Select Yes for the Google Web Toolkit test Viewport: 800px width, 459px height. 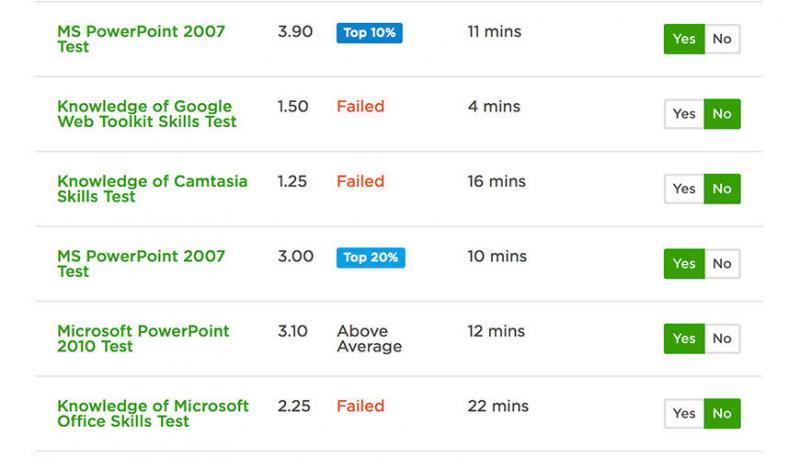pyautogui.click(x=684, y=114)
